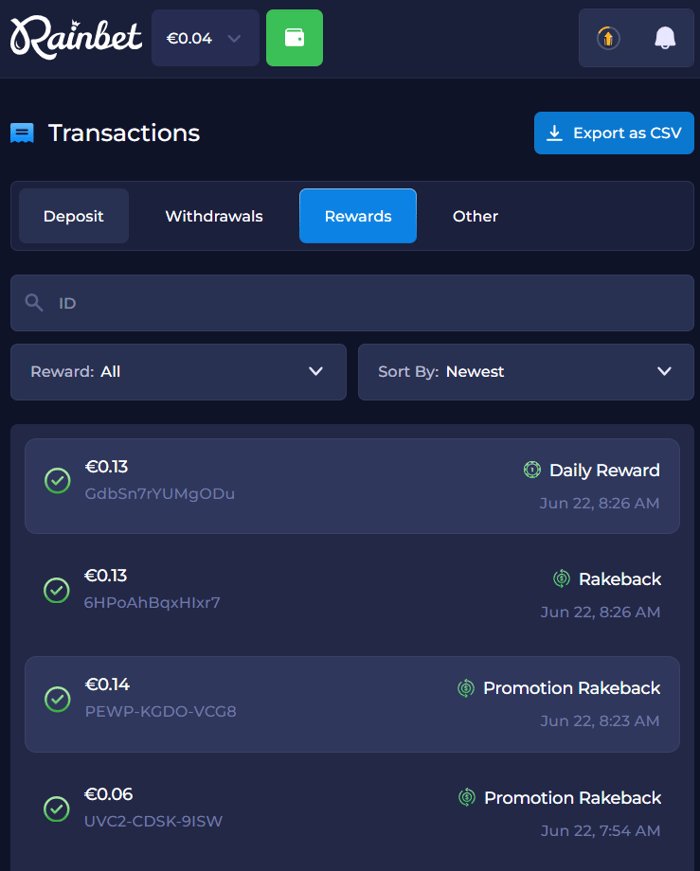Open the notifications bell

664,38
